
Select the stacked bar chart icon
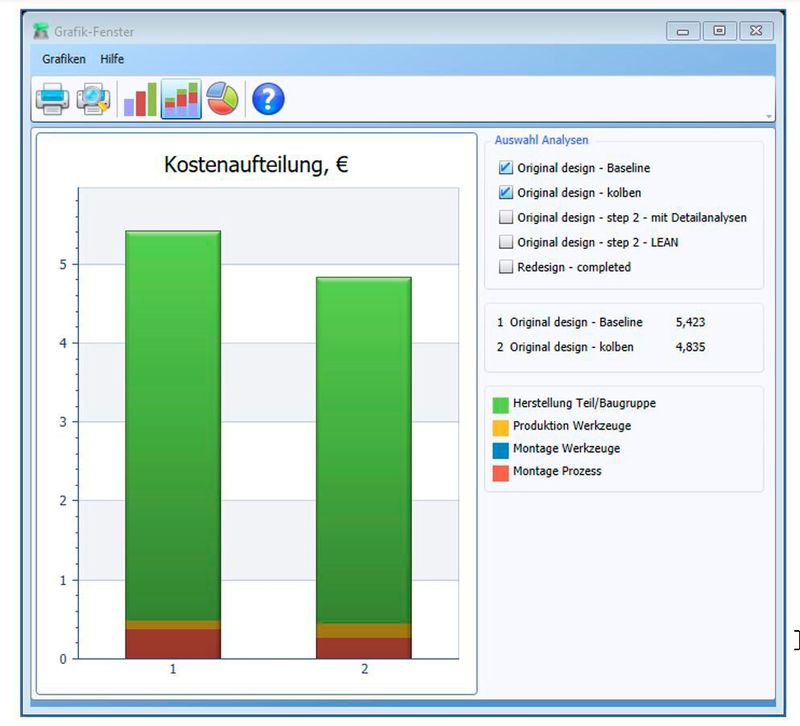tap(181, 99)
